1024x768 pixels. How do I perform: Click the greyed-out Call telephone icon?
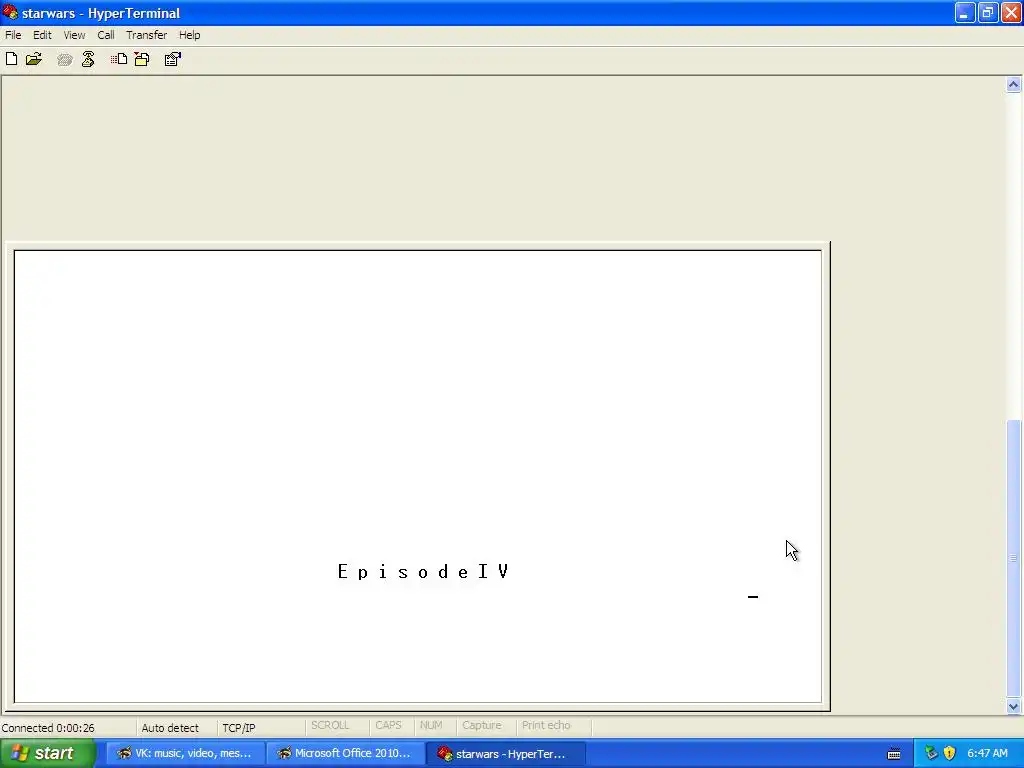pyautogui.click(x=64, y=60)
